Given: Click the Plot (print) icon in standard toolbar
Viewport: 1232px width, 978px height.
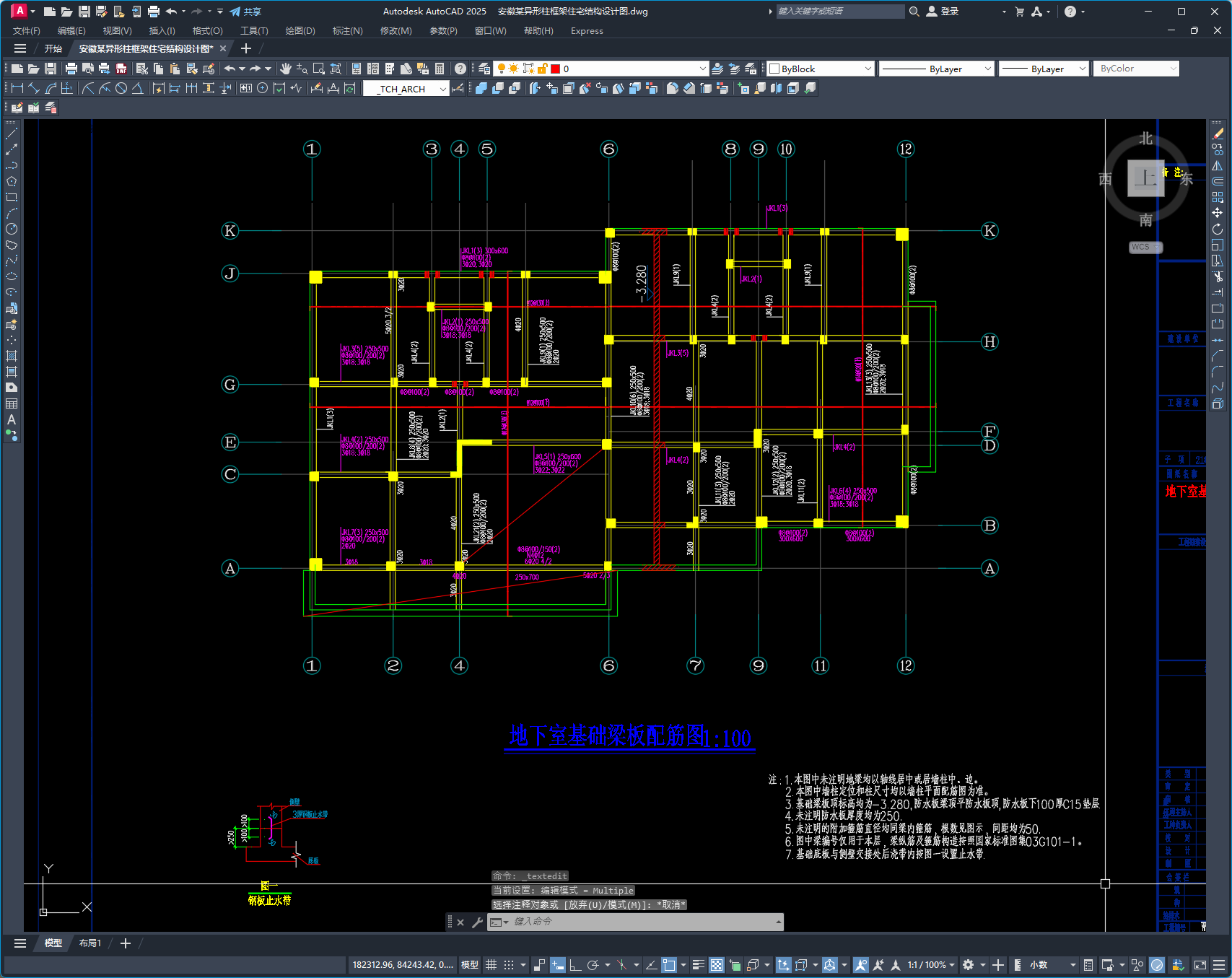Looking at the screenshot, I should [71, 69].
